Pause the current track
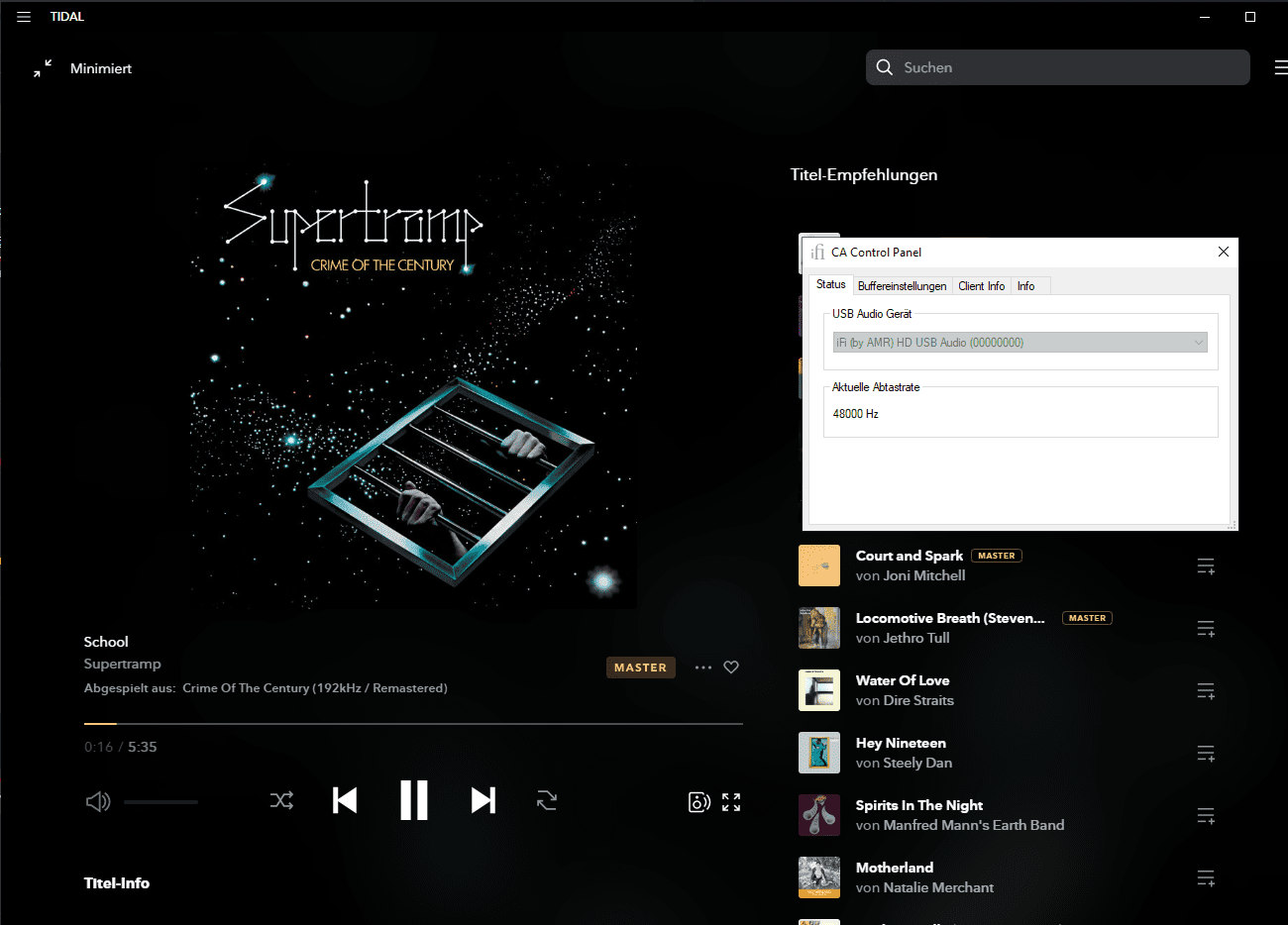This screenshot has height=925, width=1288. click(414, 800)
